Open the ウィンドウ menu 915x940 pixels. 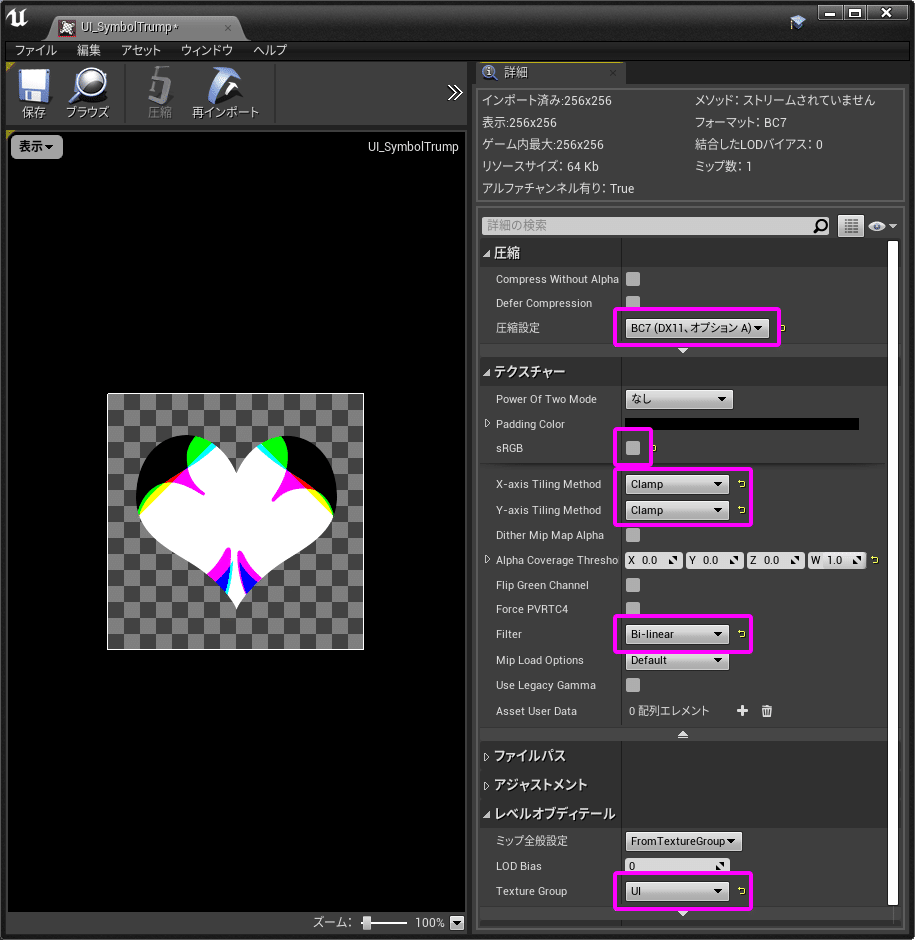[207, 50]
